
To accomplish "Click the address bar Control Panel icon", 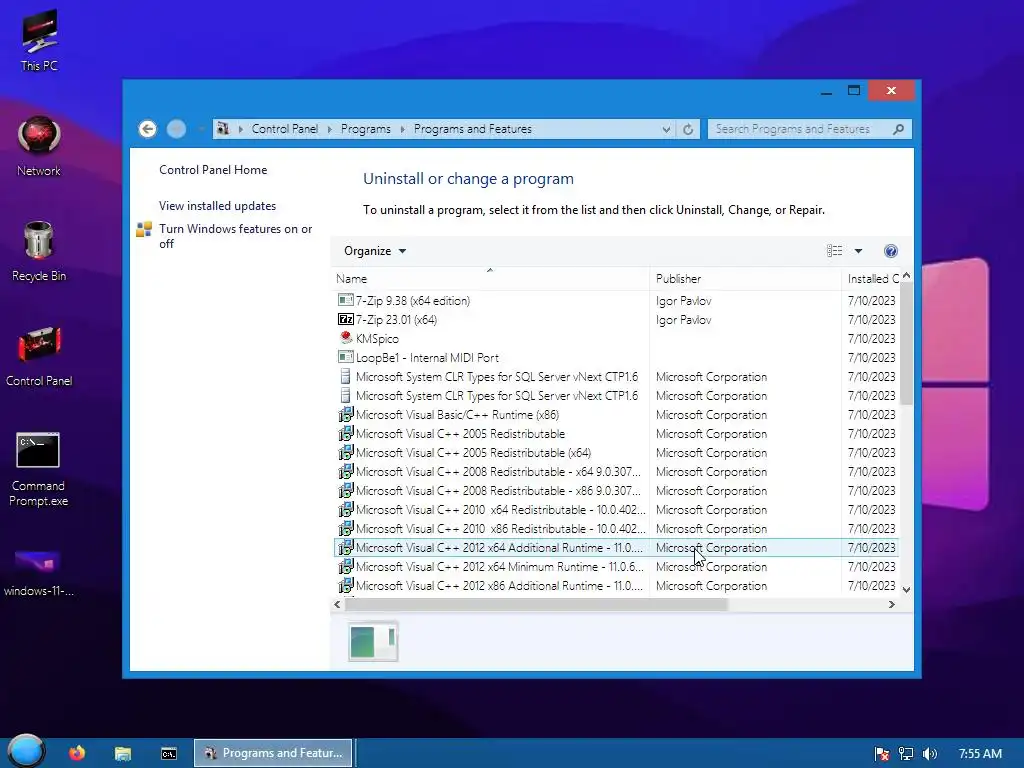I will click(x=223, y=129).
